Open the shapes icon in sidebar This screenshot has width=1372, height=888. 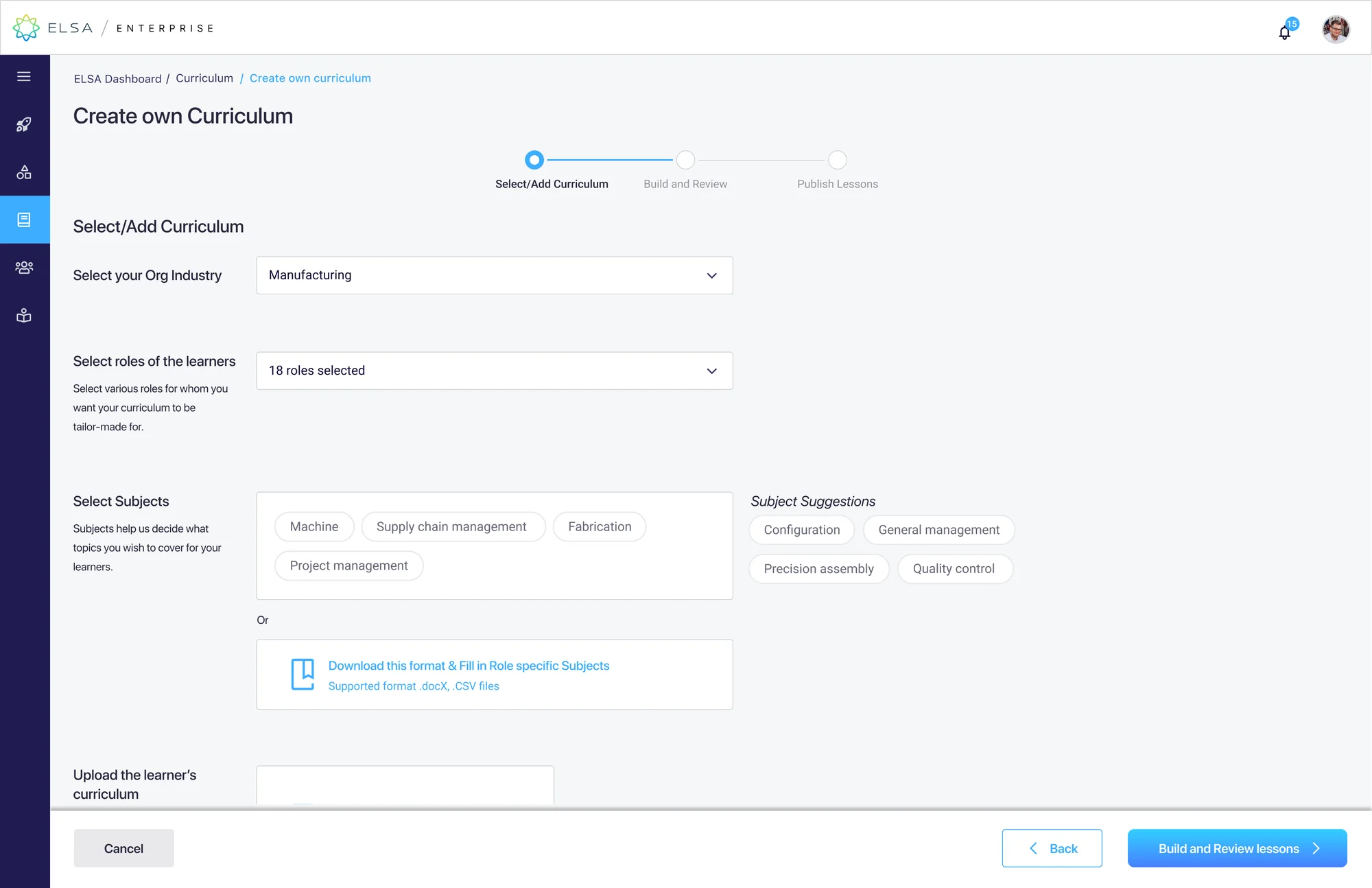(x=24, y=172)
